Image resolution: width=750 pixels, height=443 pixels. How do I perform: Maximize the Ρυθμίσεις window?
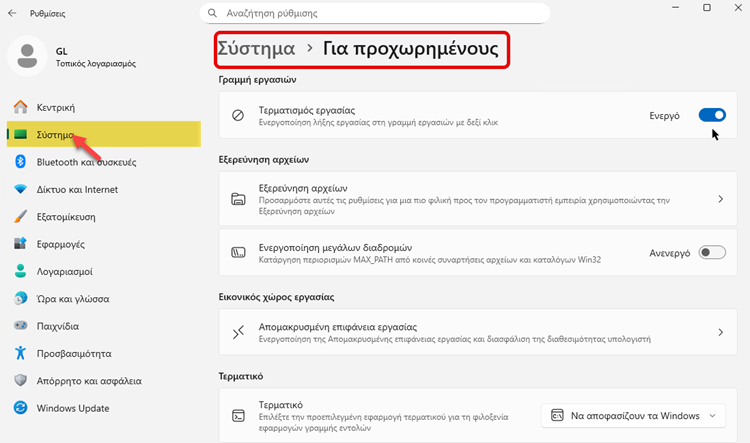click(x=706, y=8)
